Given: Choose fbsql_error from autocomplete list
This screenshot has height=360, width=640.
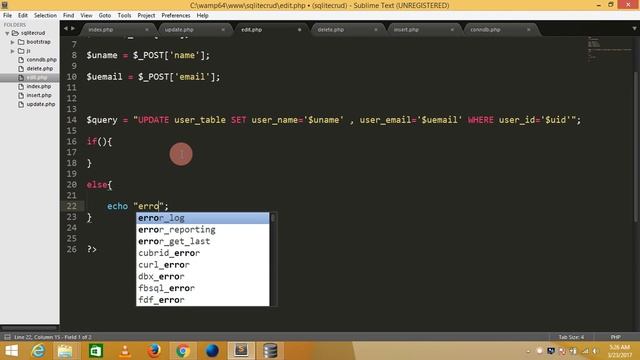Looking at the screenshot, I should pos(202,288).
